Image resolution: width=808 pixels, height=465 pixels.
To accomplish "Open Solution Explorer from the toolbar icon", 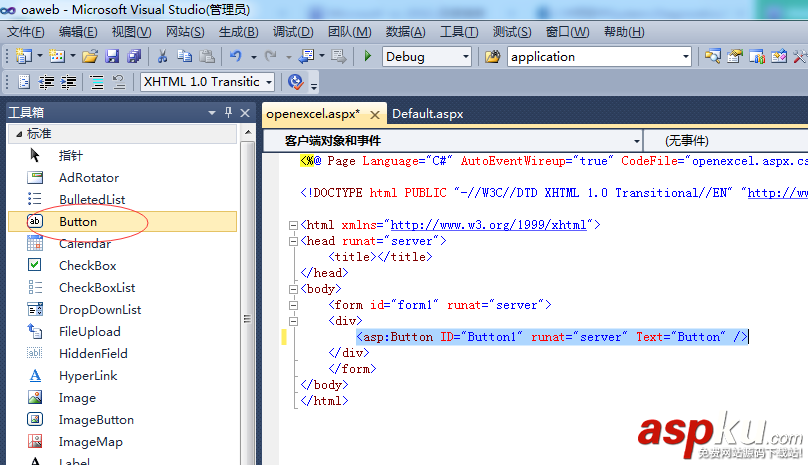I will tap(713, 56).
